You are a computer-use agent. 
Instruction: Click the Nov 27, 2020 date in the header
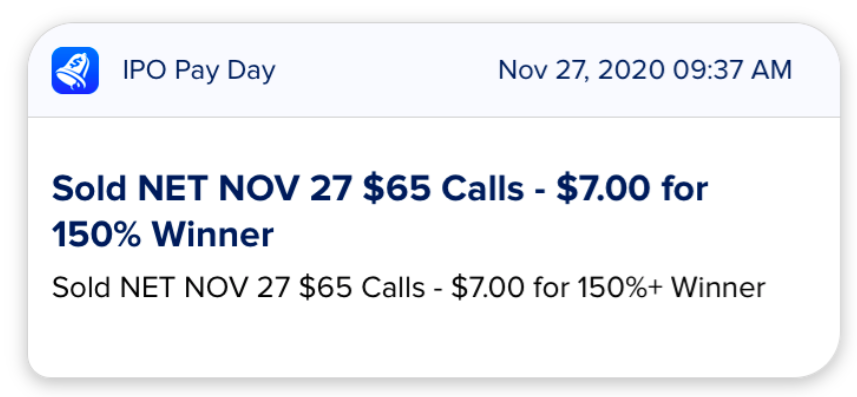click(x=582, y=71)
